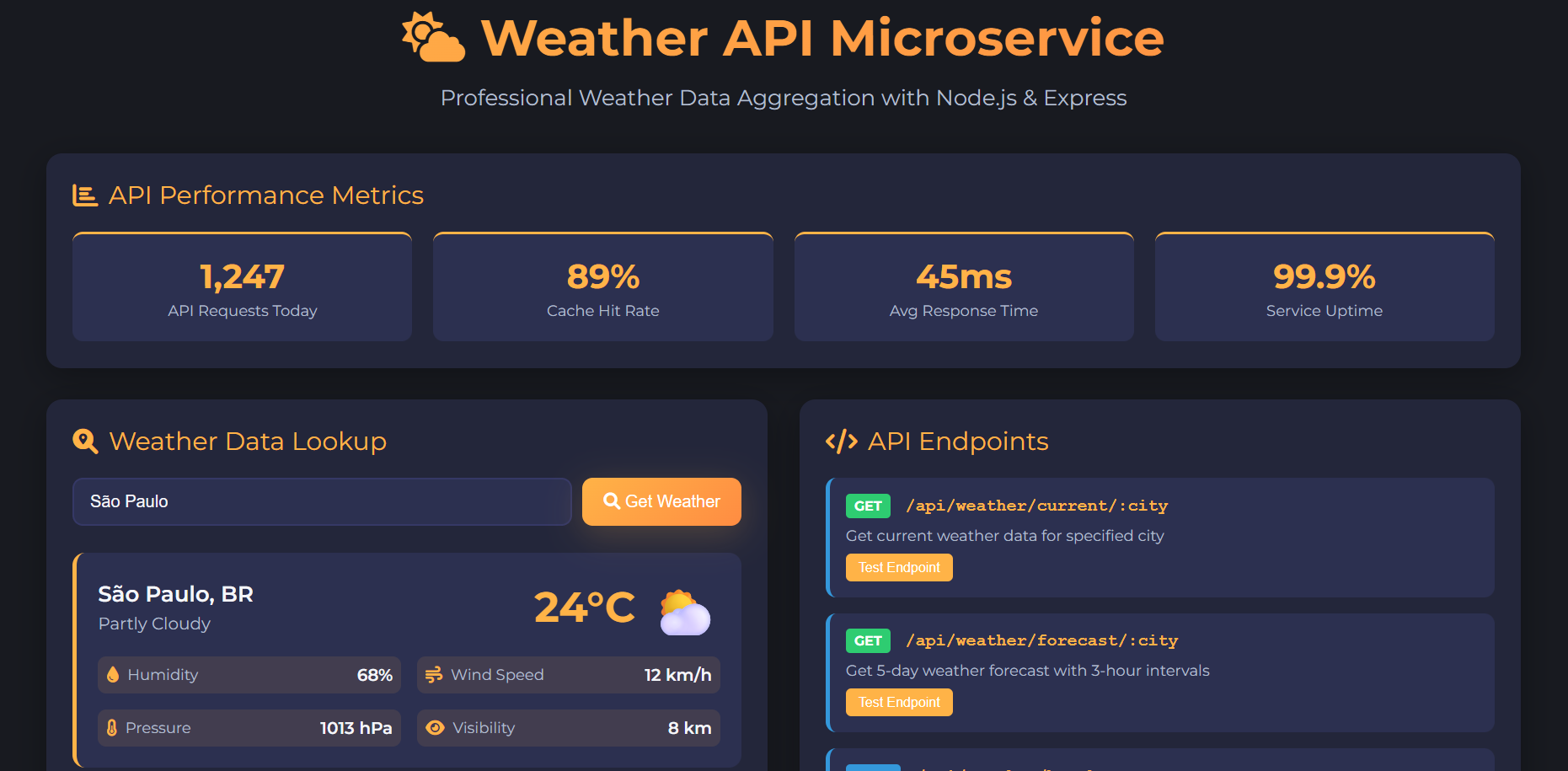1568x771 pixels.
Task: Click the code brackets icon beside API Endpoints
Action: [840, 441]
